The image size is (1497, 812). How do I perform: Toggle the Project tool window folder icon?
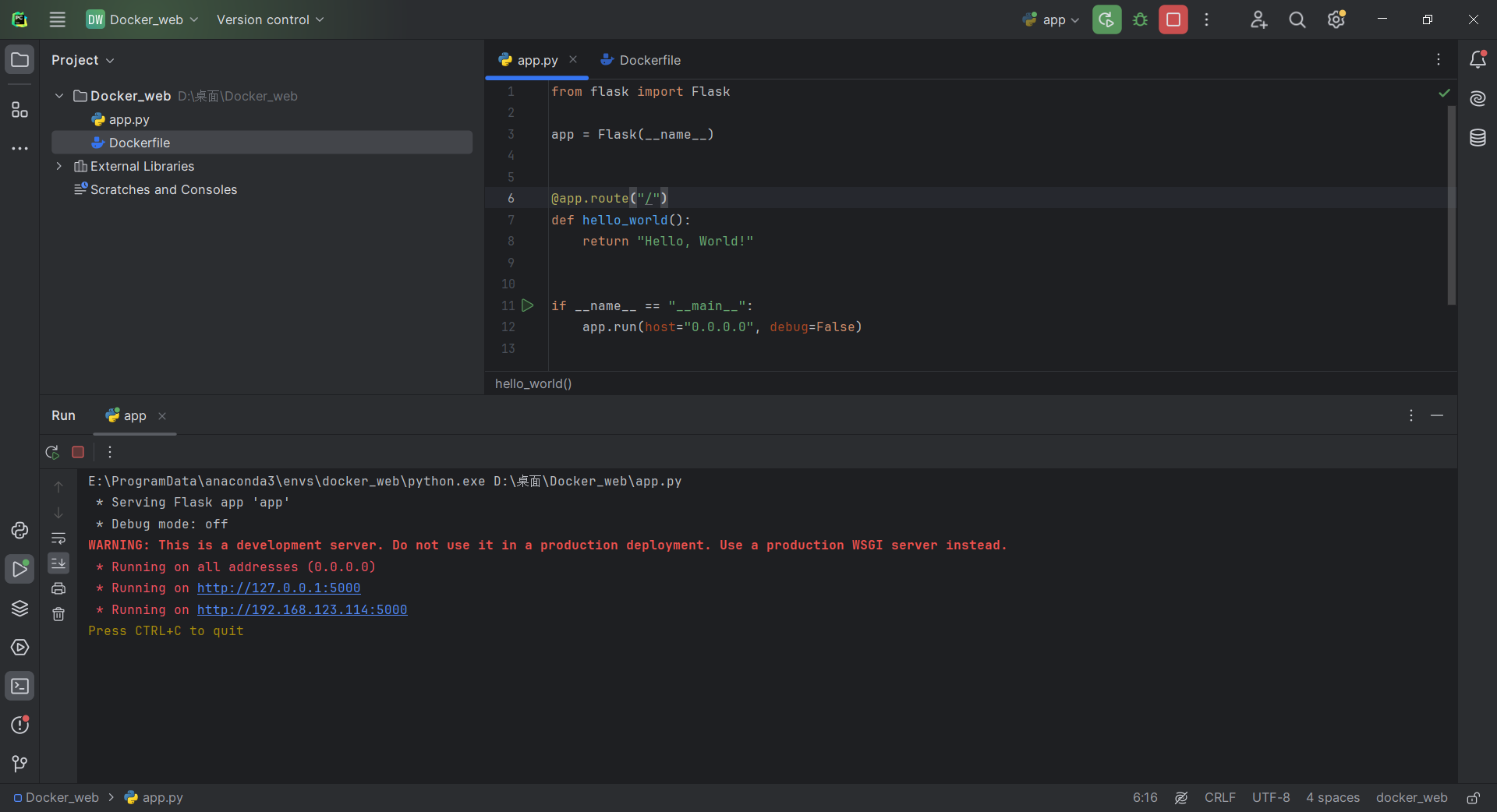pyautogui.click(x=19, y=59)
